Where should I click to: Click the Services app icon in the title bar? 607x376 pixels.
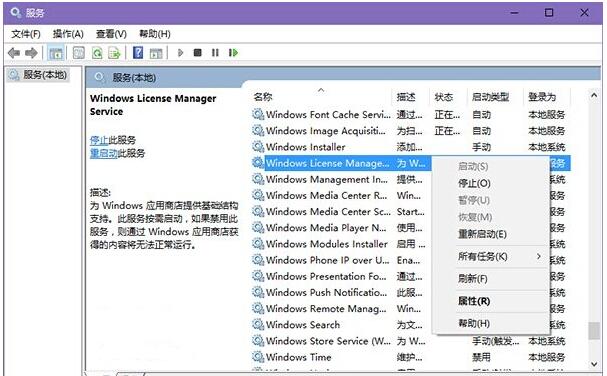[x=15, y=13]
